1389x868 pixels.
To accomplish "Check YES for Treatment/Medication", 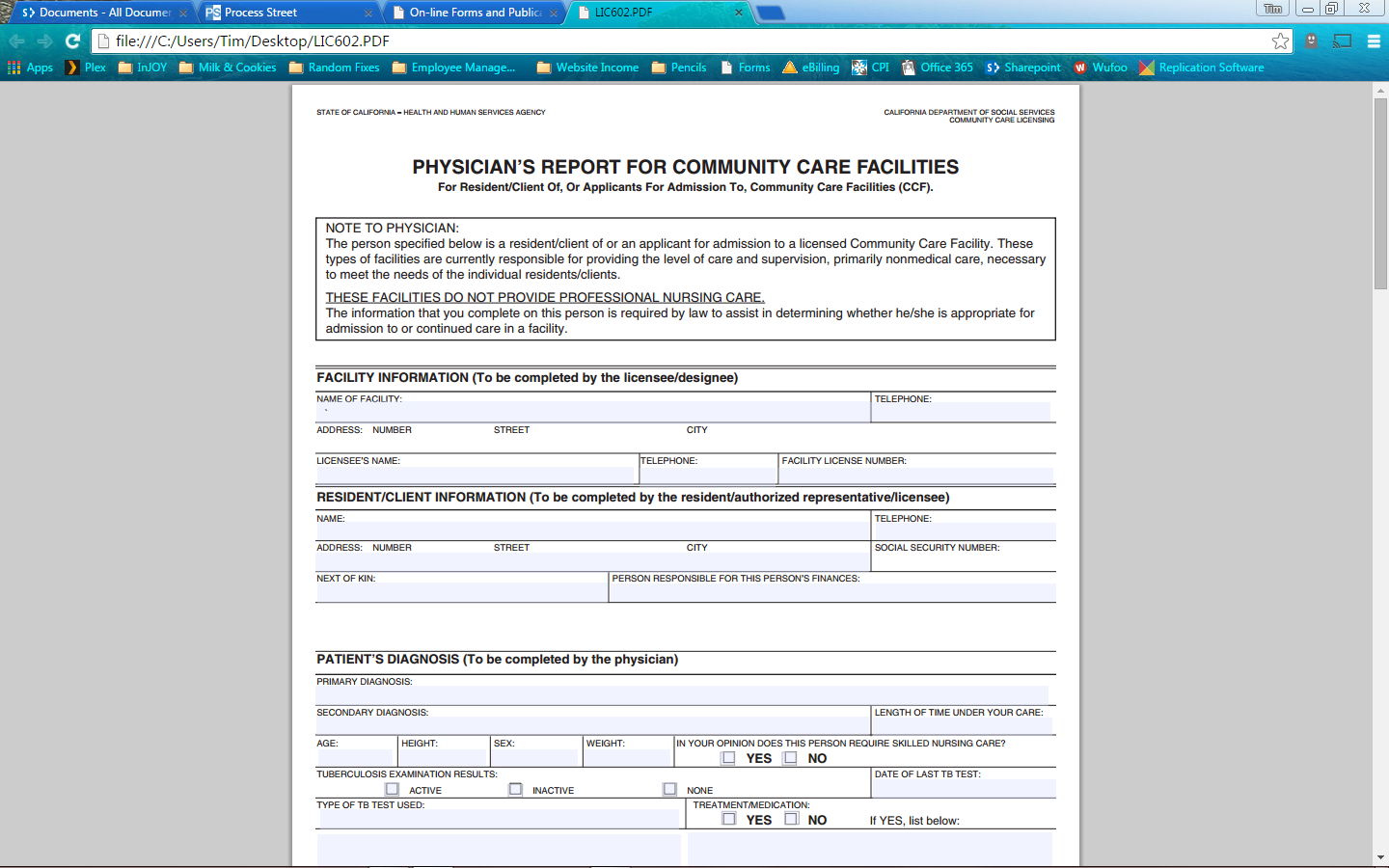I will click(x=728, y=819).
